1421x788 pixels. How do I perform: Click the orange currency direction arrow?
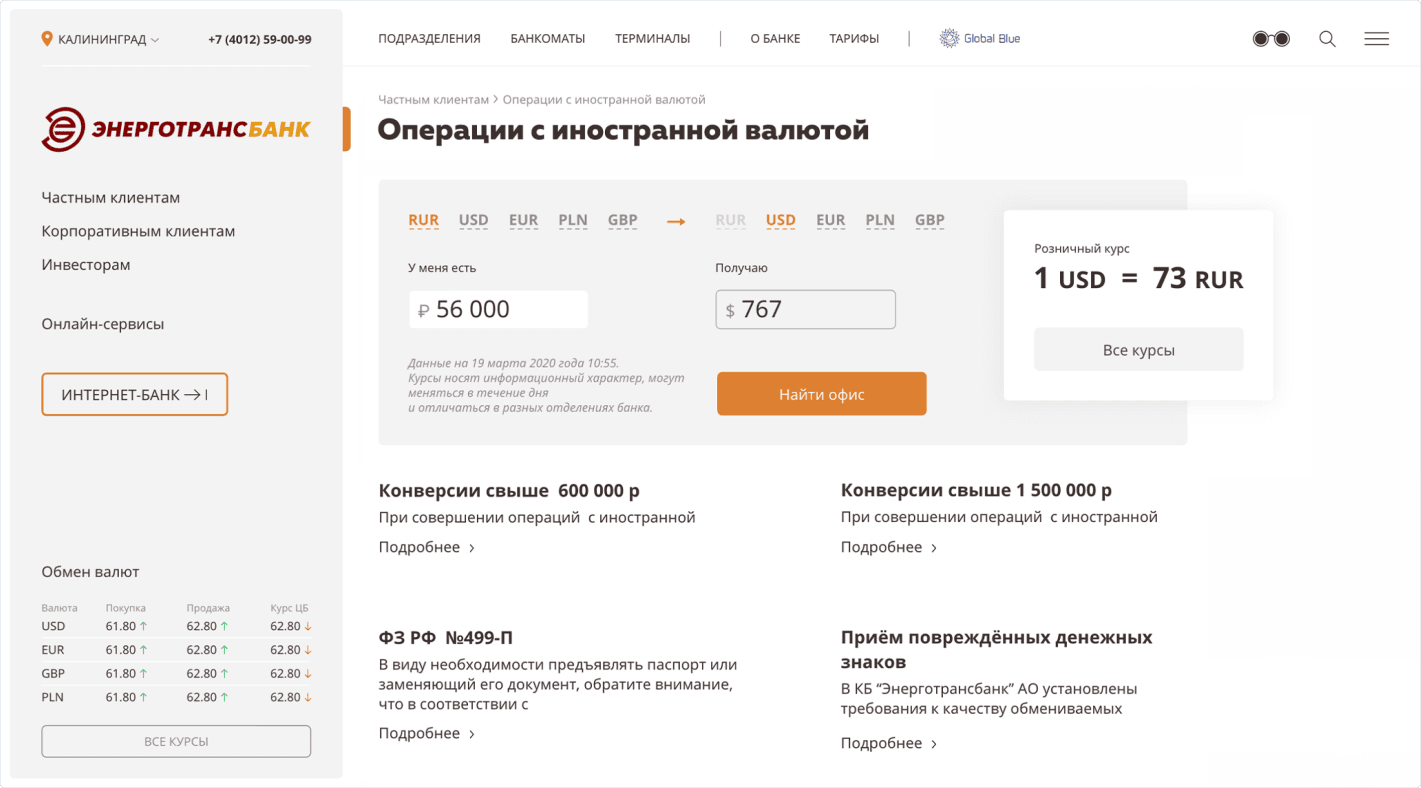[x=676, y=221]
